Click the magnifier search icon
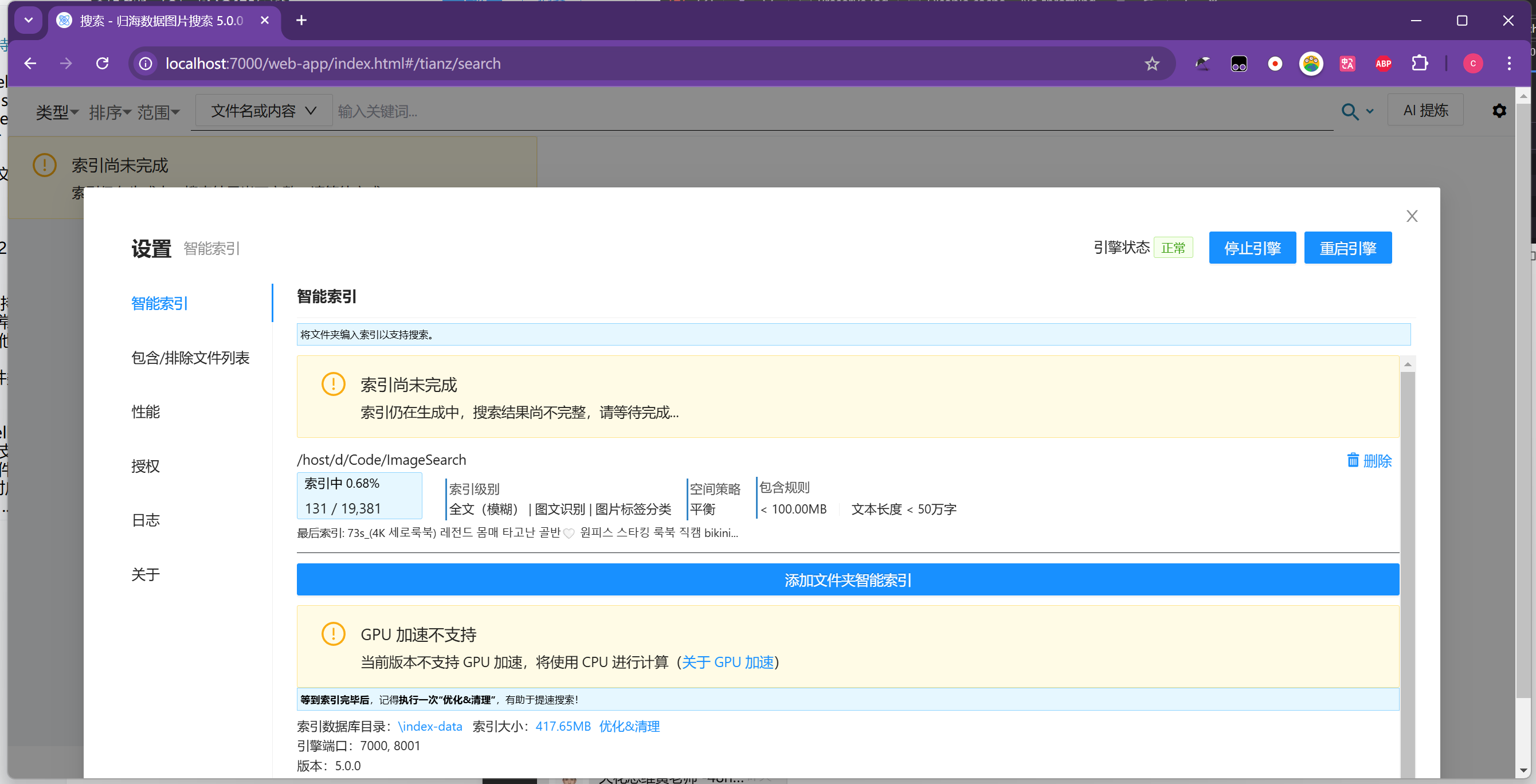Screen dimensions: 1536x784 click(1350, 112)
